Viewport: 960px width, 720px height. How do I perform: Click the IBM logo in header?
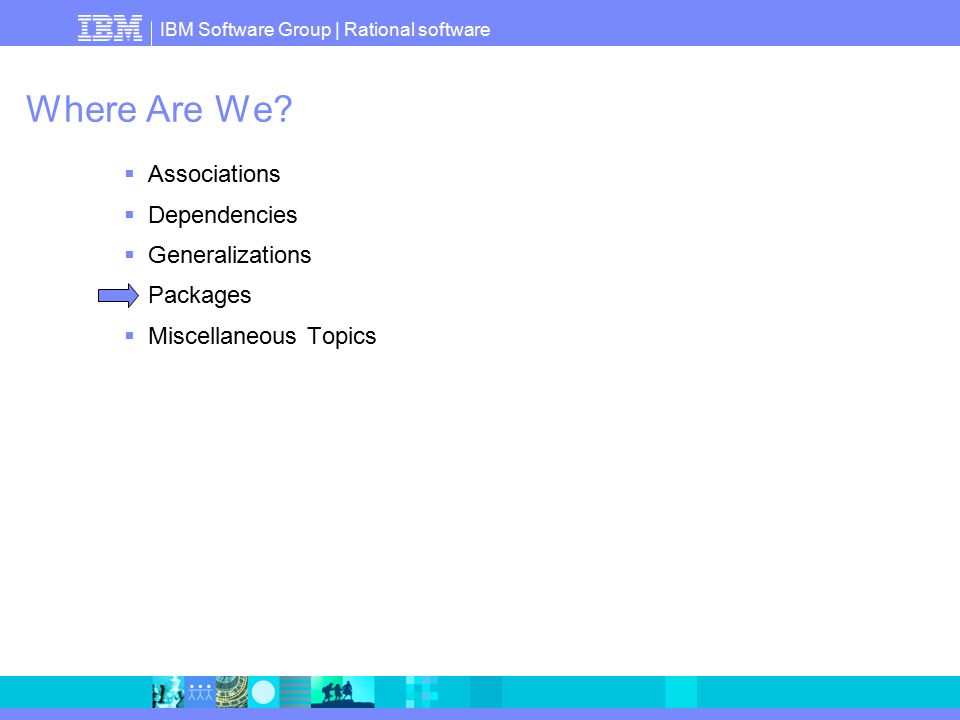(x=110, y=29)
